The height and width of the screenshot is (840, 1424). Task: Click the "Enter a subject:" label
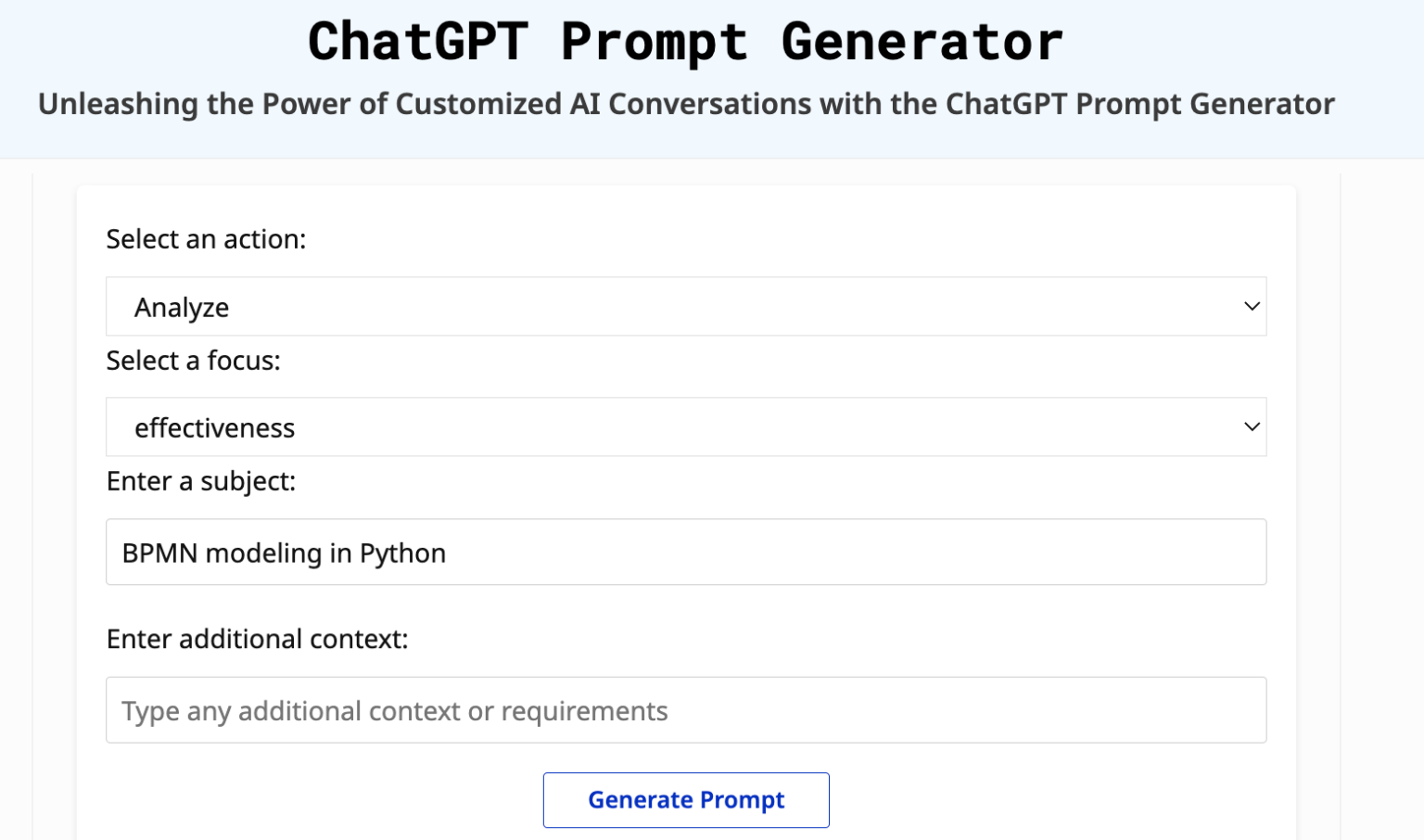pyautogui.click(x=200, y=481)
